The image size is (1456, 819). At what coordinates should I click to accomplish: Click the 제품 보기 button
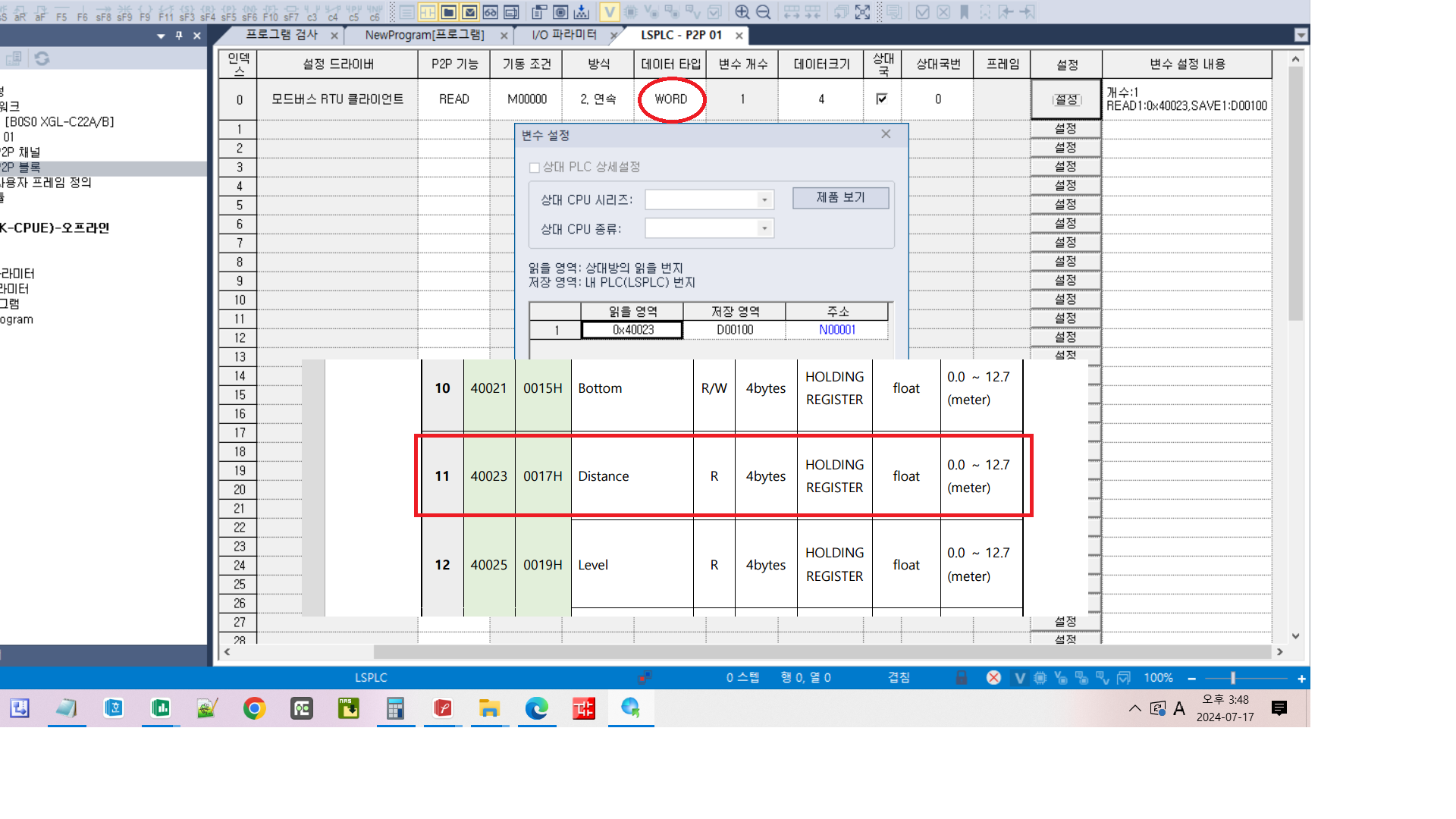point(840,198)
